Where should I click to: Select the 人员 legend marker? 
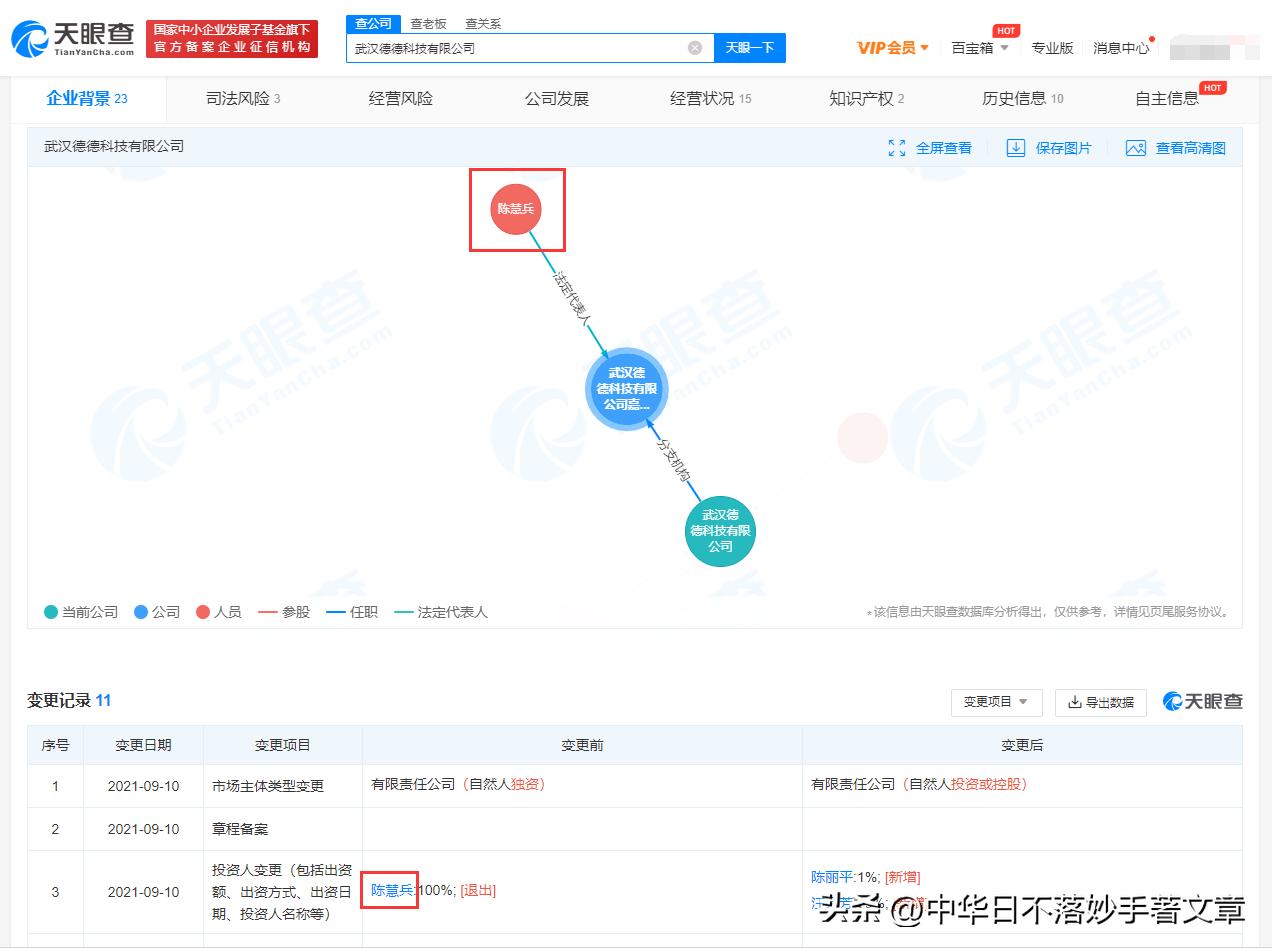tap(200, 612)
